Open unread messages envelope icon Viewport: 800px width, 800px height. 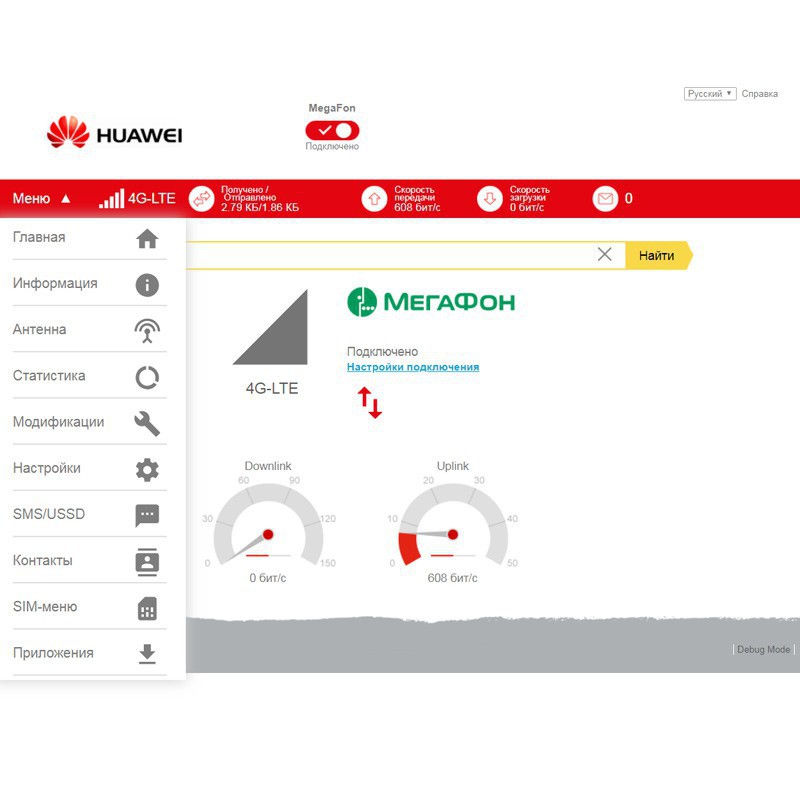coord(604,199)
